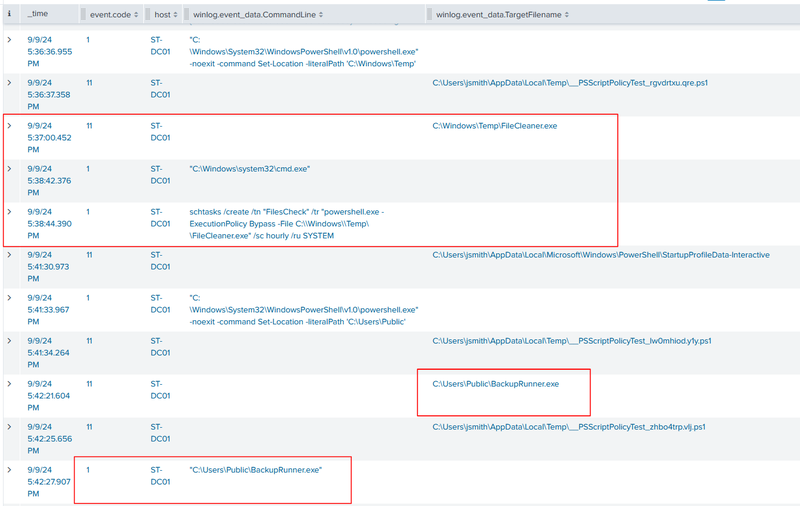This screenshot has height=506, width=800.
Task: Click event code 11 in the BackupRunner.exe file row
Action: [89, 384]
